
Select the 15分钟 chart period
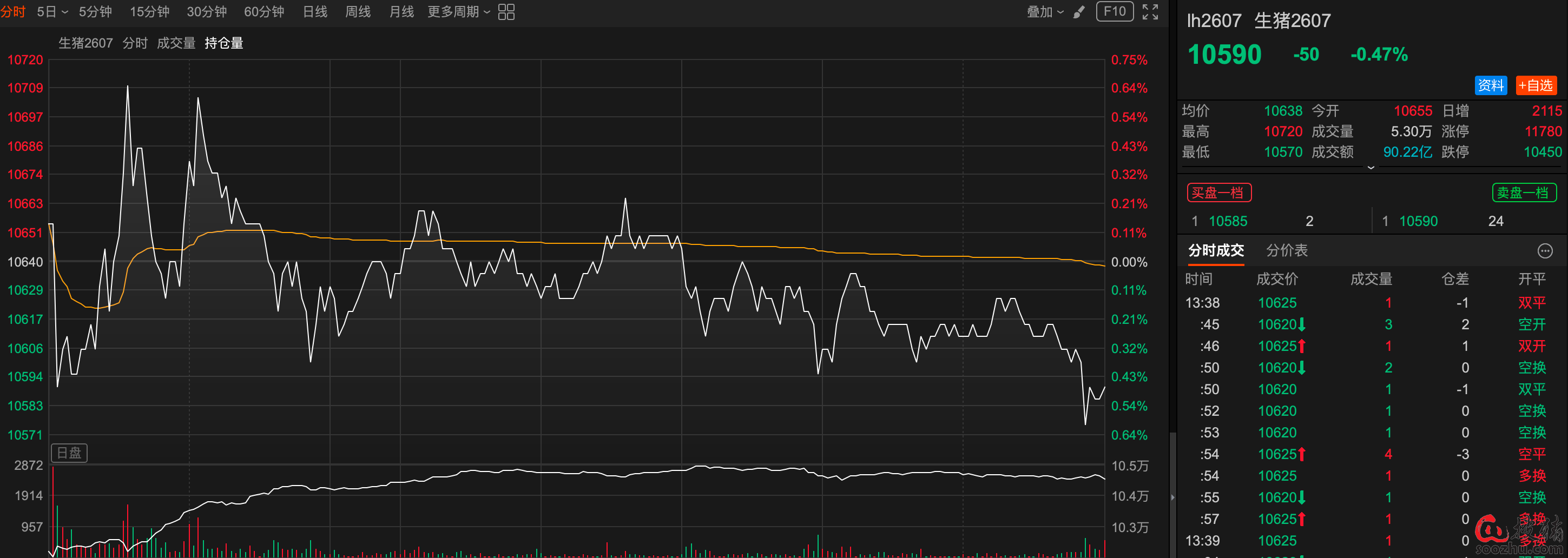click(x=149, y=12)
